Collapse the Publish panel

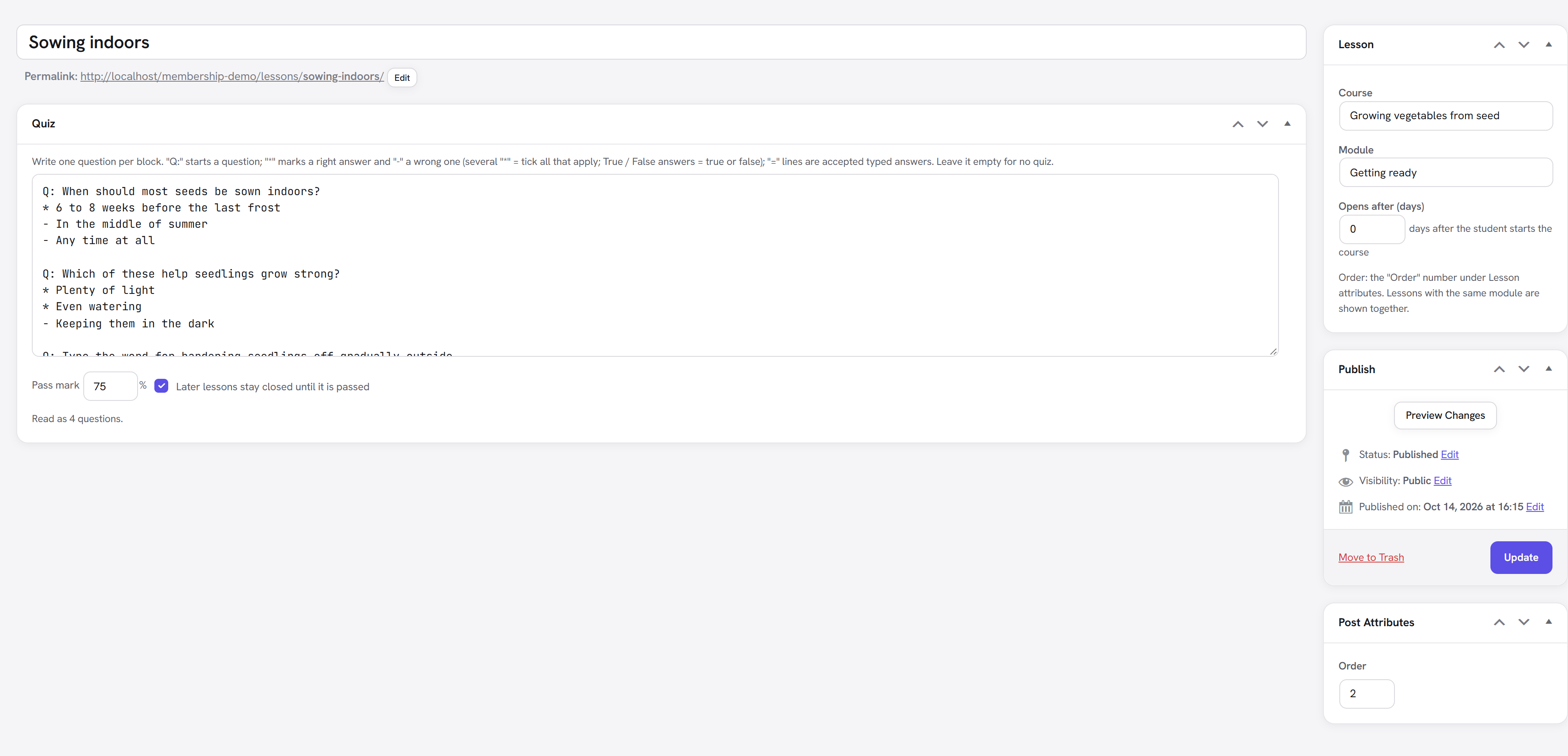pyautogui.click(x=1548, y=369)
